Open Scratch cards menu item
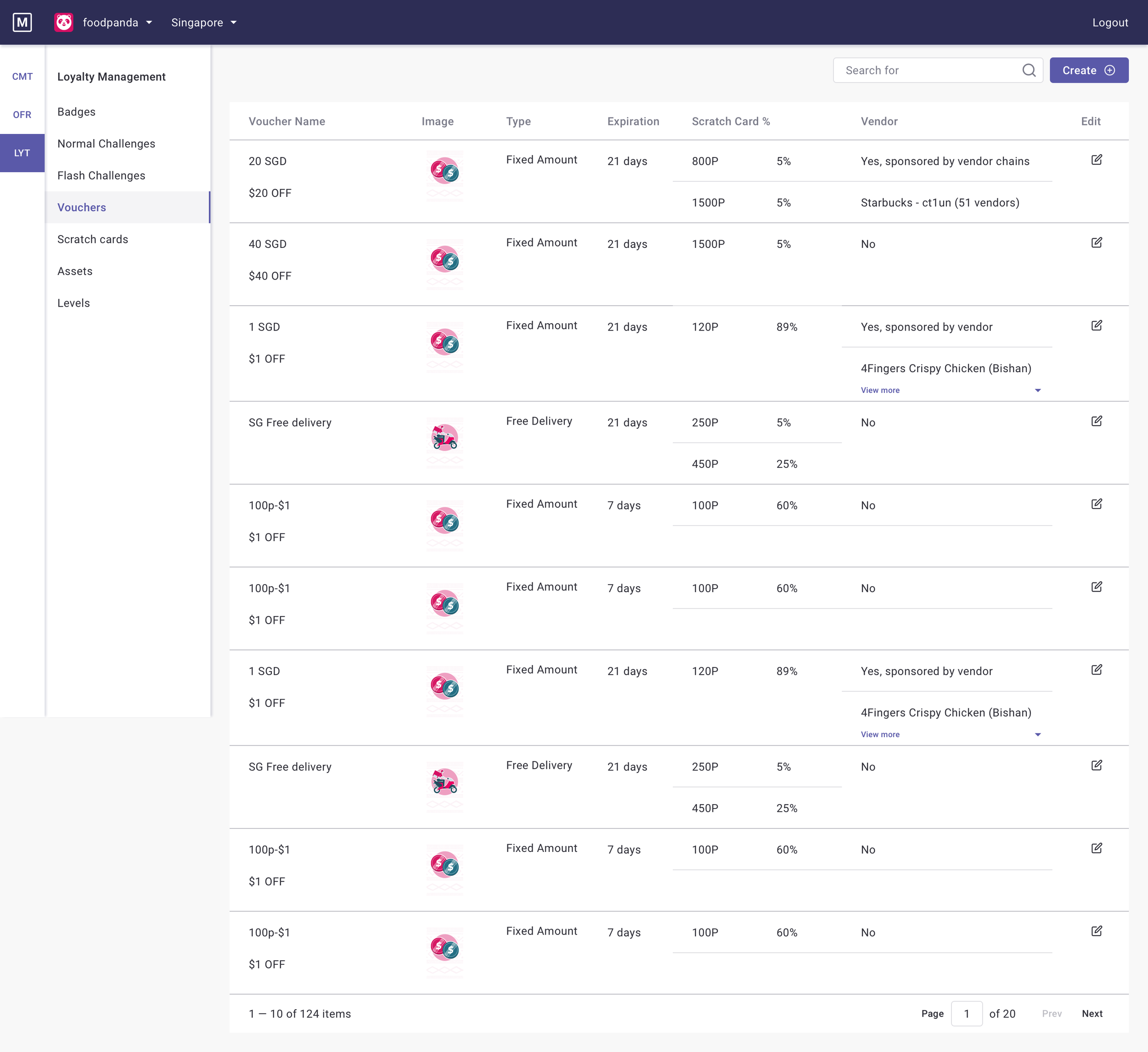 (x=93, y=239)
